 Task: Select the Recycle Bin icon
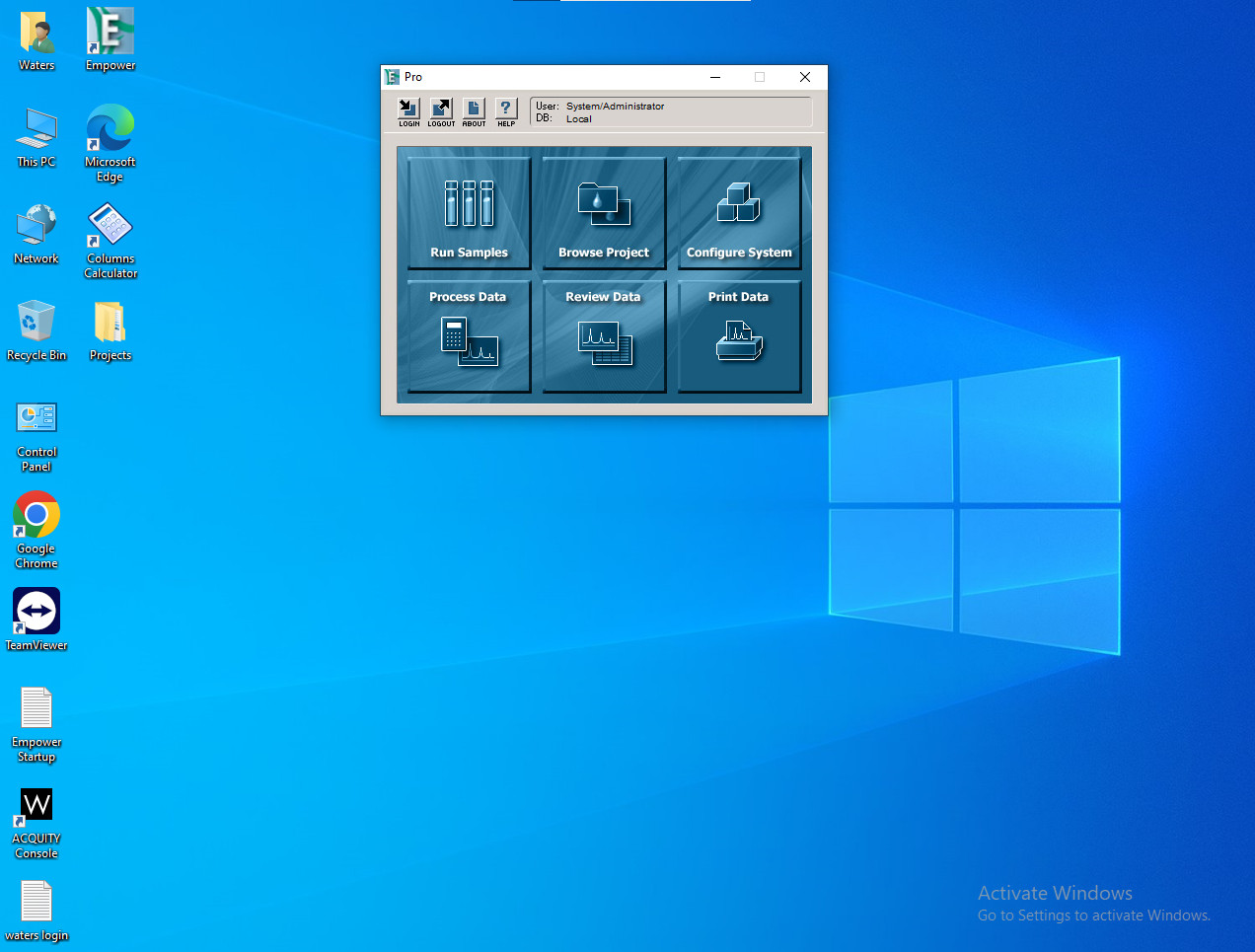tap(37, 330)
